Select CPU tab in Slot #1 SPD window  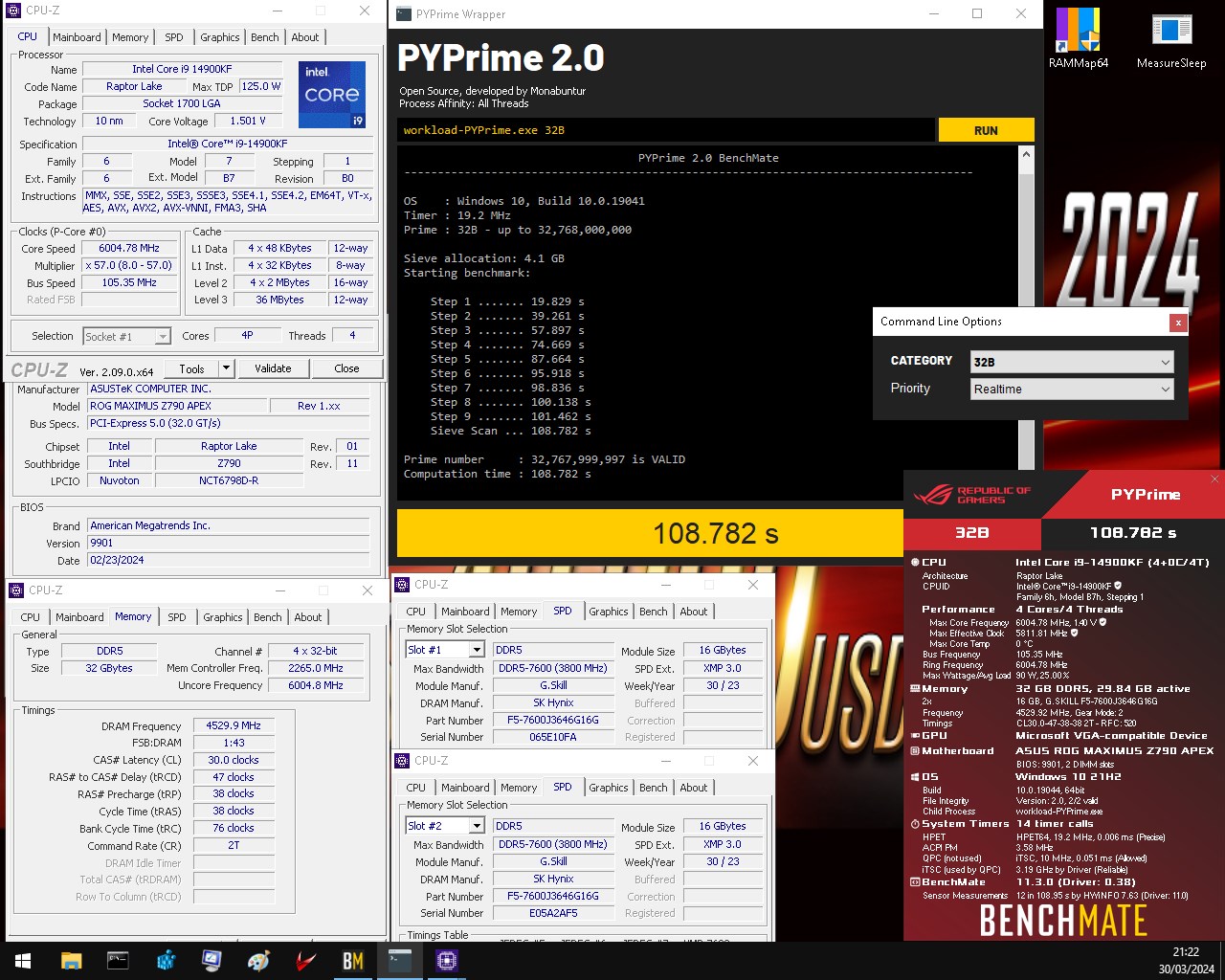(x=416, y=612)
